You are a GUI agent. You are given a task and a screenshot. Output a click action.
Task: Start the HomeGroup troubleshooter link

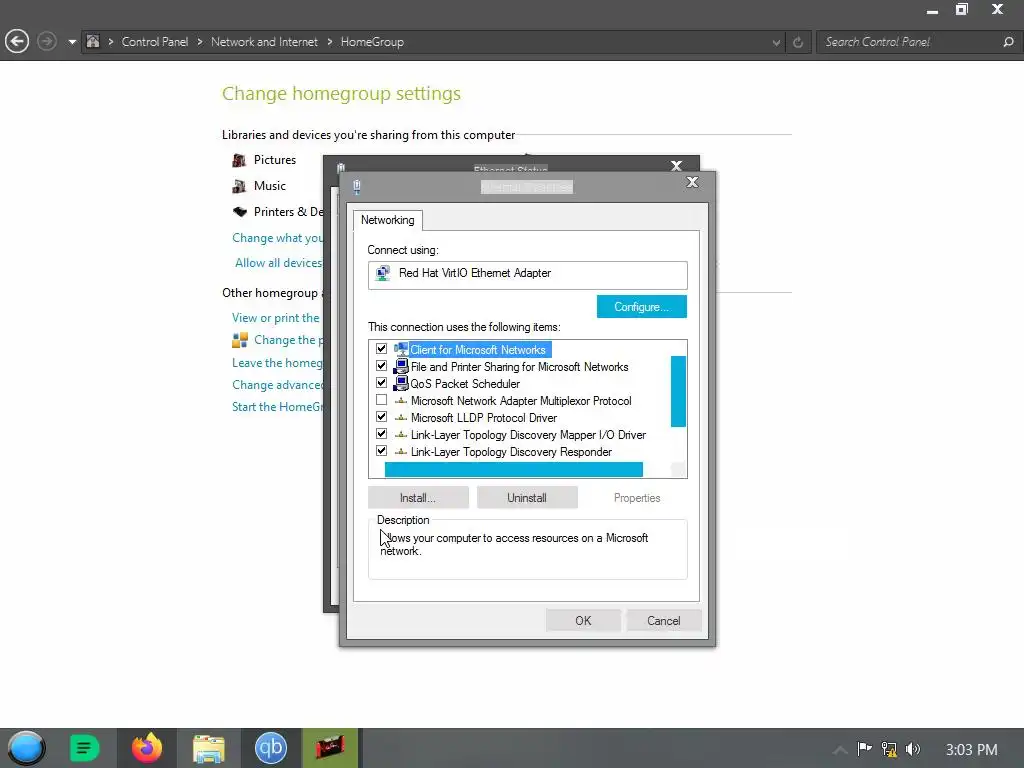[278, 407]
